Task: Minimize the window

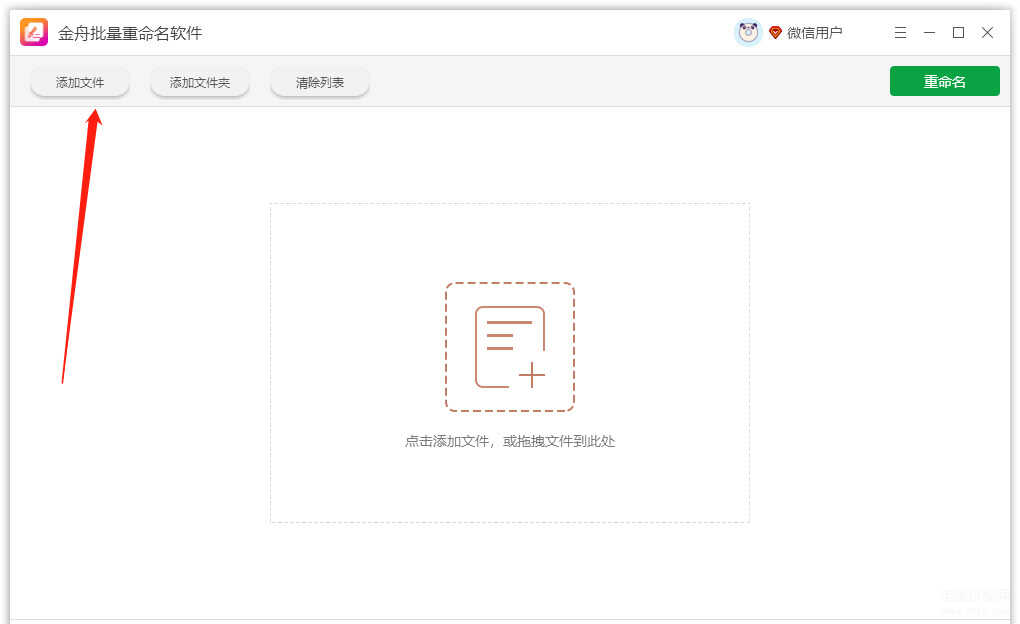Action: (x=930, y=33)
